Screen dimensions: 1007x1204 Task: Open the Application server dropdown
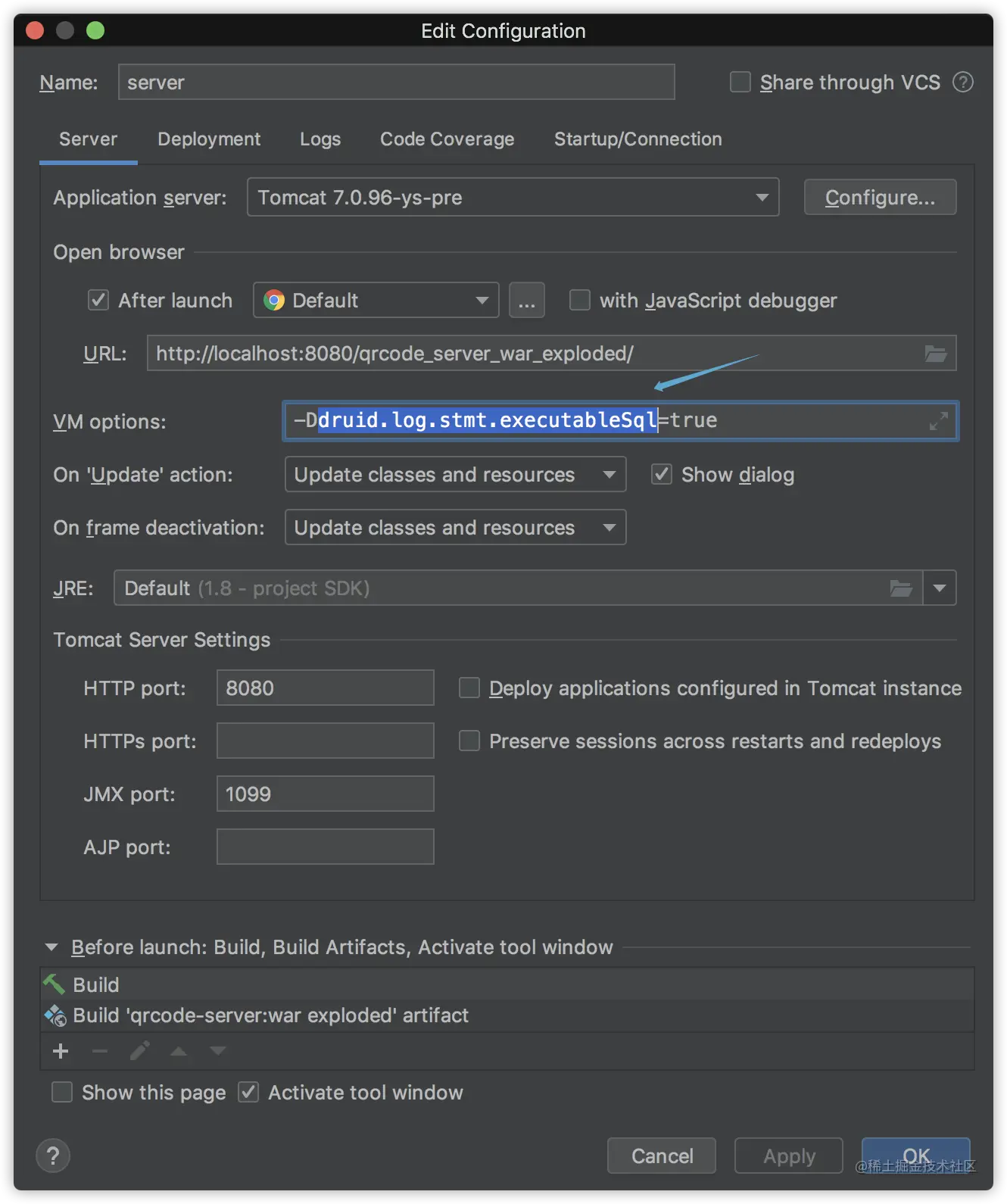click(x=513, y=197)
